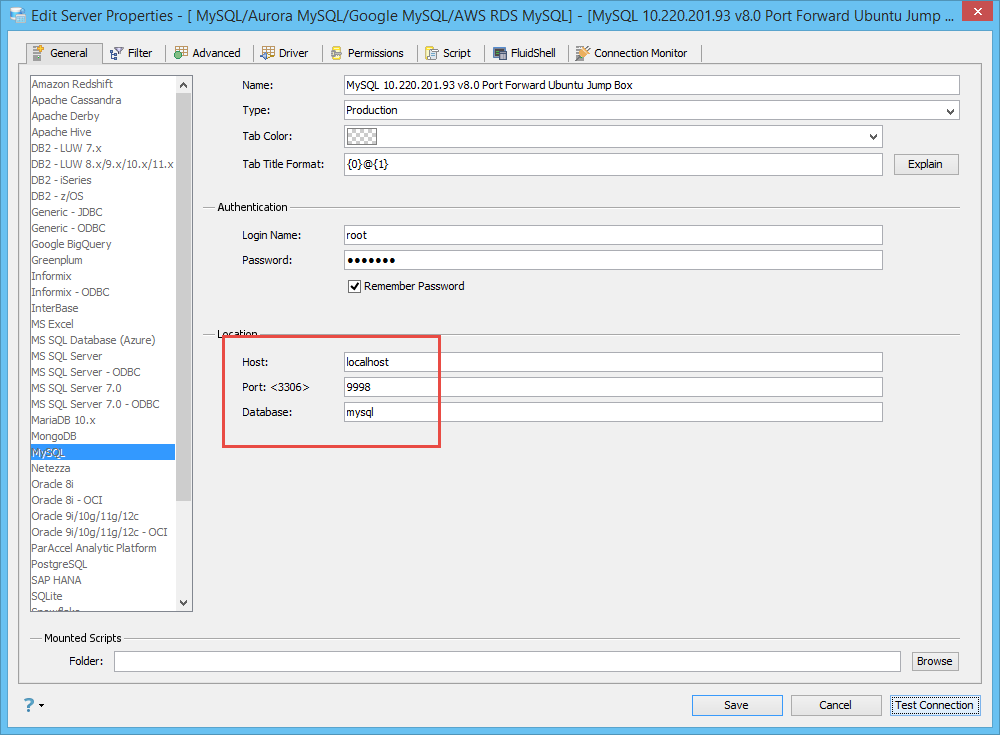
Task: Click the Script tab icon
Action: tap(431, 53)
